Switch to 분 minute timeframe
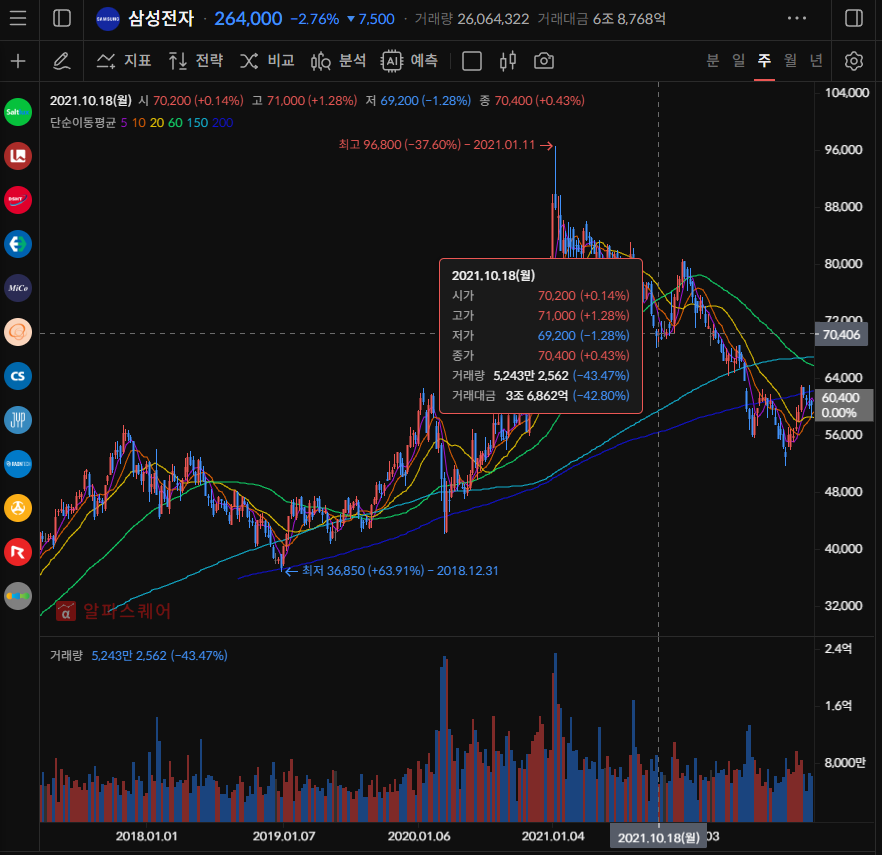The width and height of the screenshot is (882, 855). coord(713,60)
